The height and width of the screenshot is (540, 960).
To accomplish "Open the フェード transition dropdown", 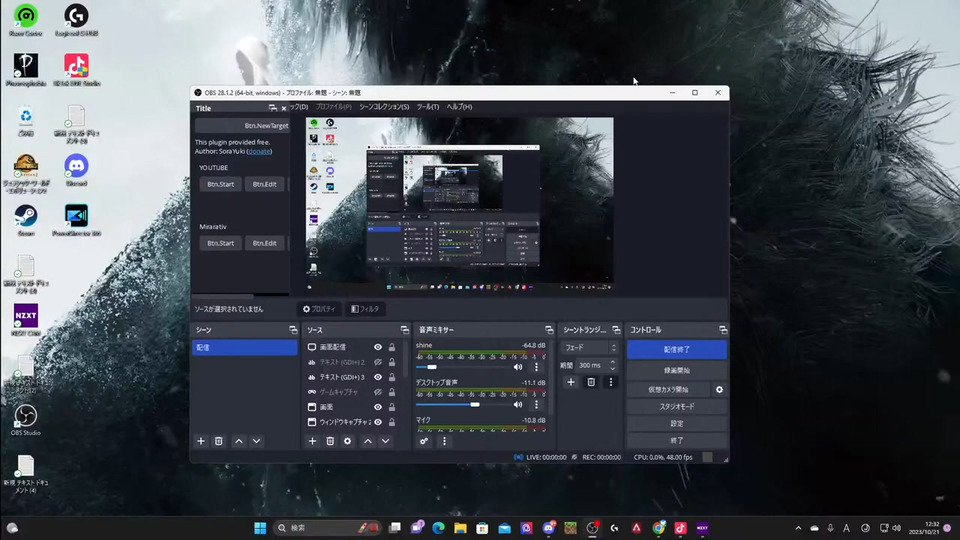I will point(589,348).
